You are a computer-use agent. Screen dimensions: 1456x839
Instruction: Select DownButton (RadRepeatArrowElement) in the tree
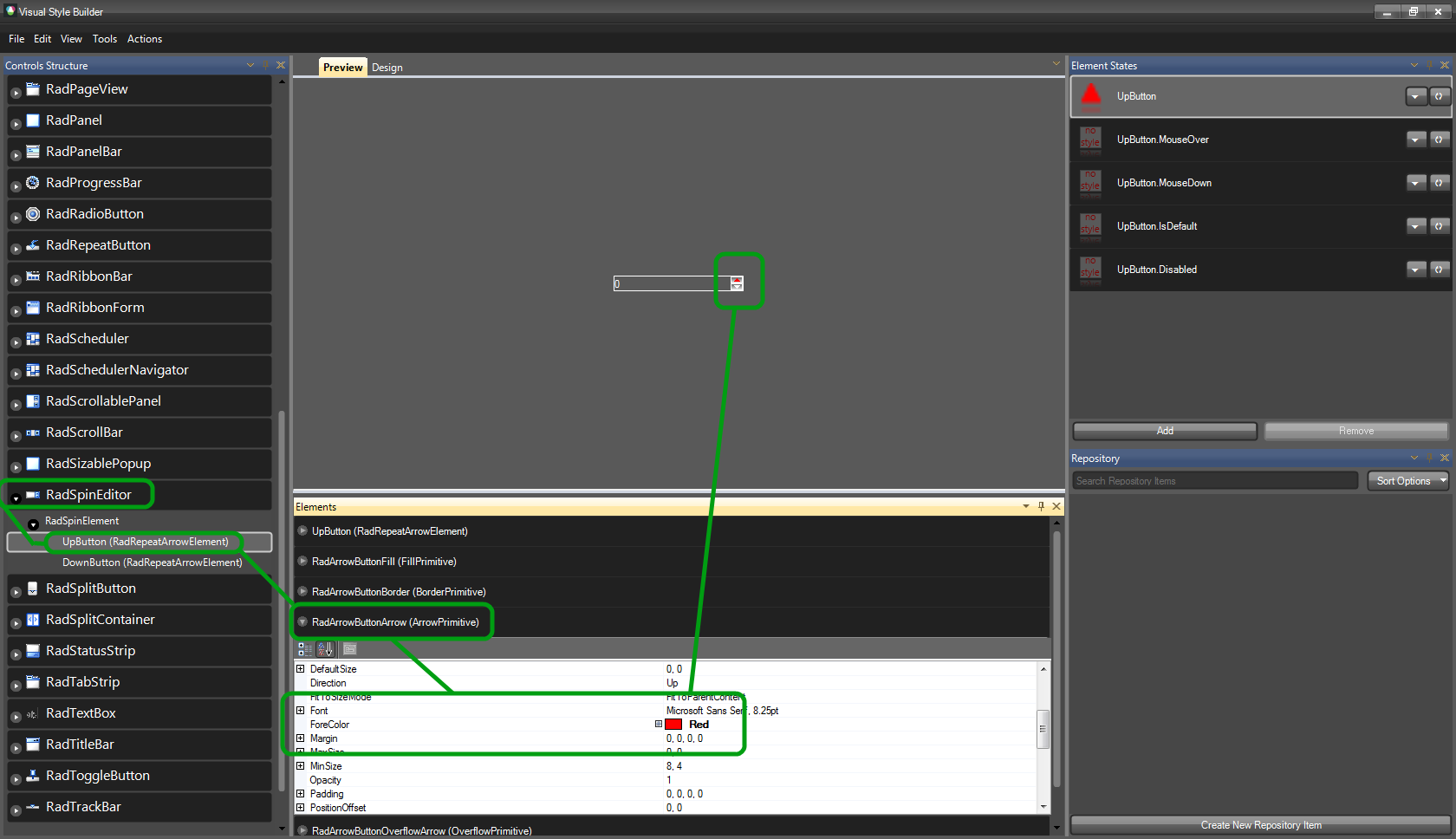click(153, 563)
